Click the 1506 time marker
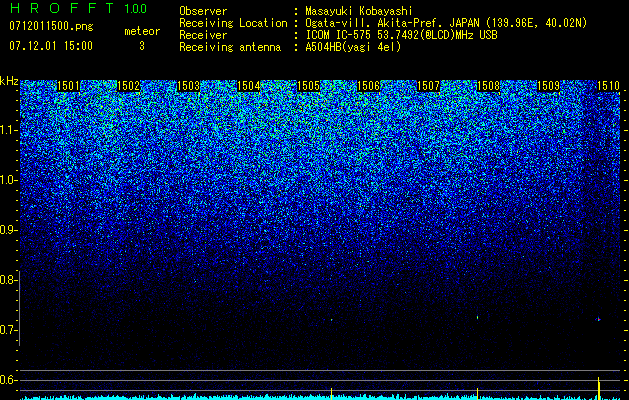The width and height of the screenshot is (629, 400). (368, 86)
